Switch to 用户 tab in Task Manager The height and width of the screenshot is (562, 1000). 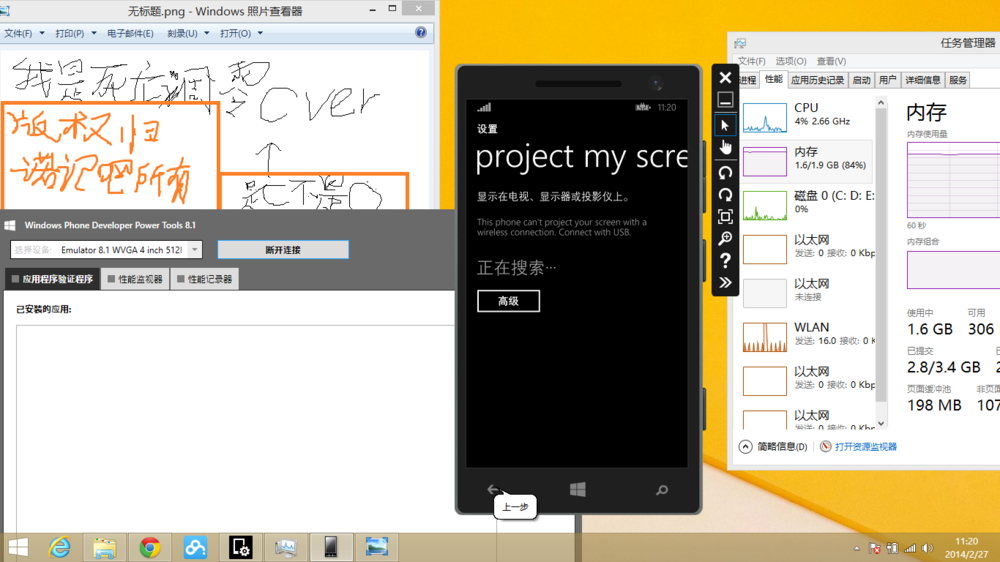pyautogui.click(x=887, y=80)
